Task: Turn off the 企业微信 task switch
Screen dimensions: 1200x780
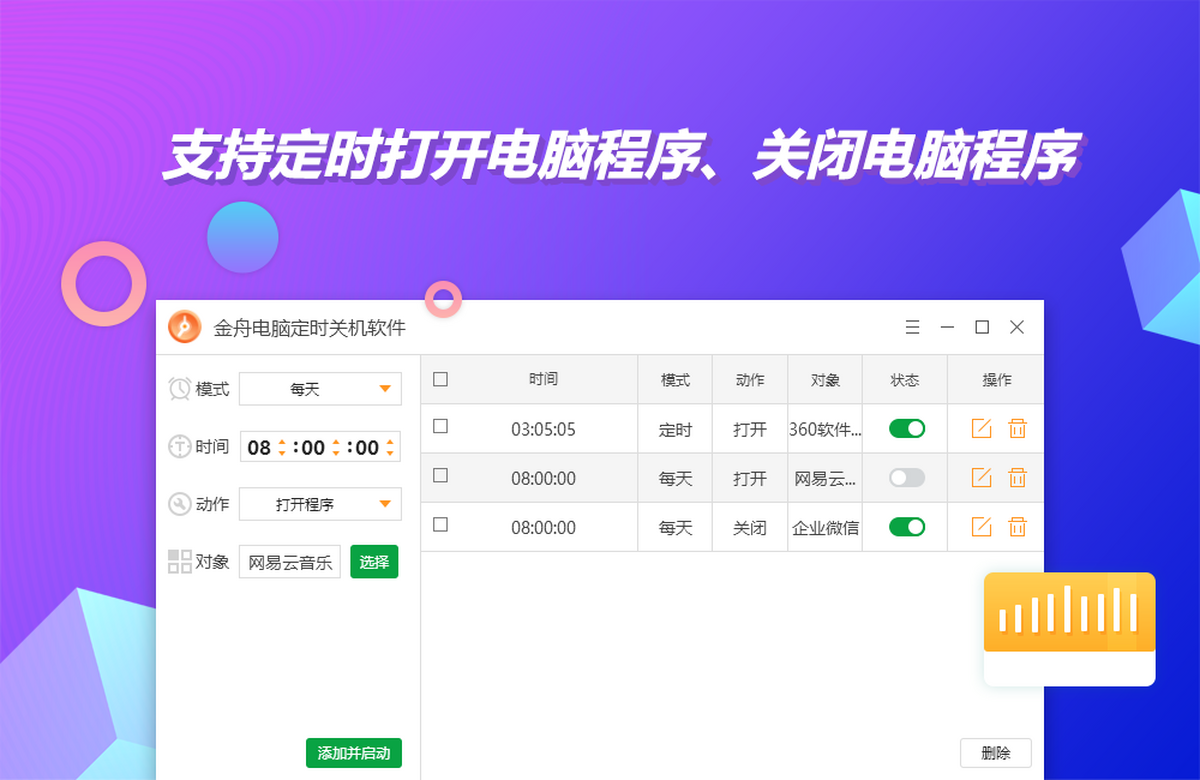Action: click(907, 527)
